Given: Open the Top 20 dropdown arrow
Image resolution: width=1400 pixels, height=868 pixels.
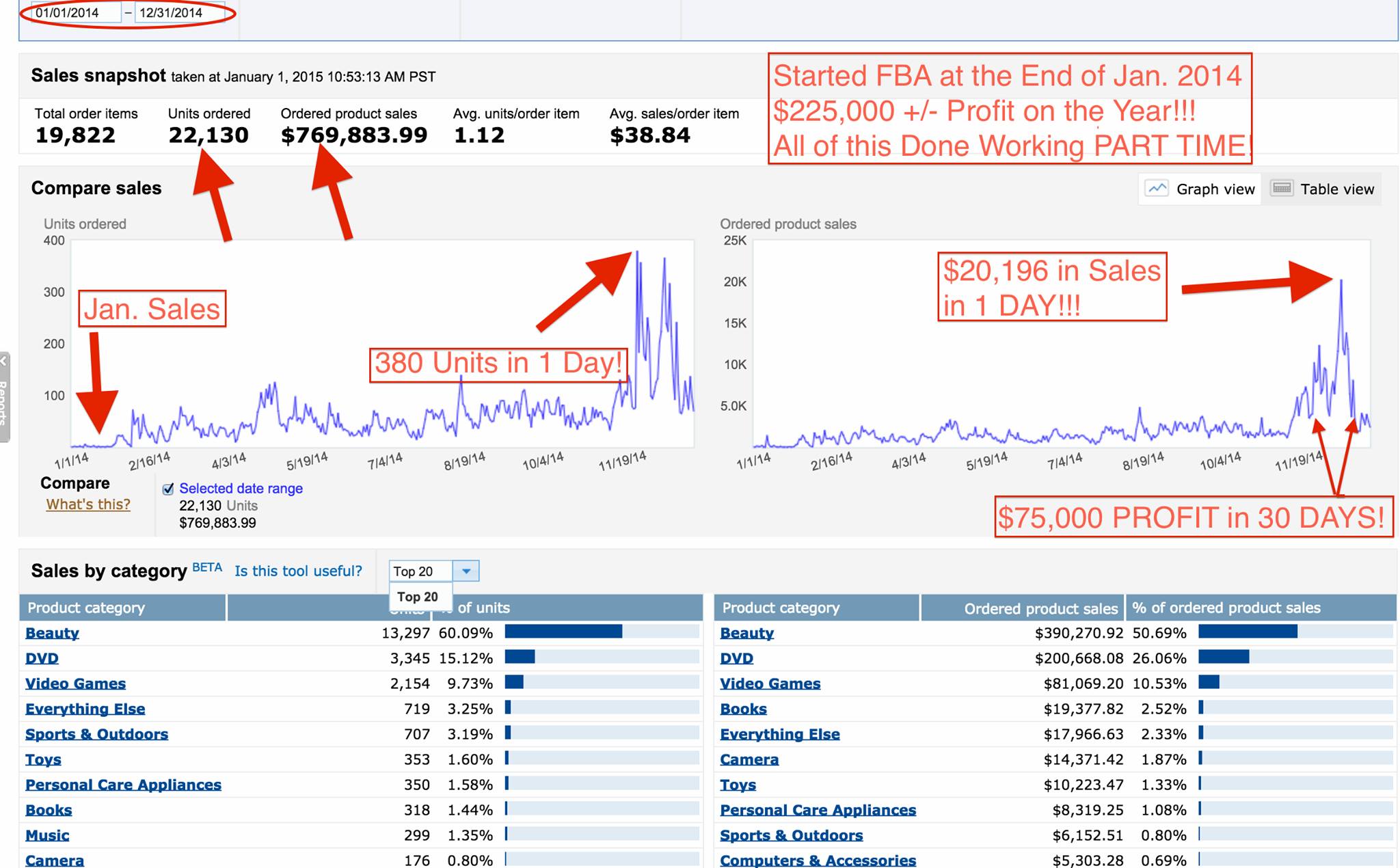Looking at the screenshot, I should point(466,571).
